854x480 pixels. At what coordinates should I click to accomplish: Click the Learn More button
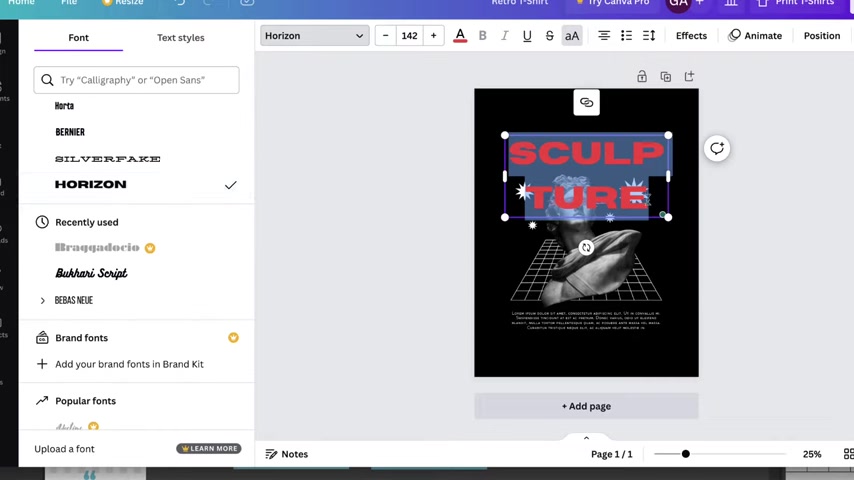click(209, 448)
